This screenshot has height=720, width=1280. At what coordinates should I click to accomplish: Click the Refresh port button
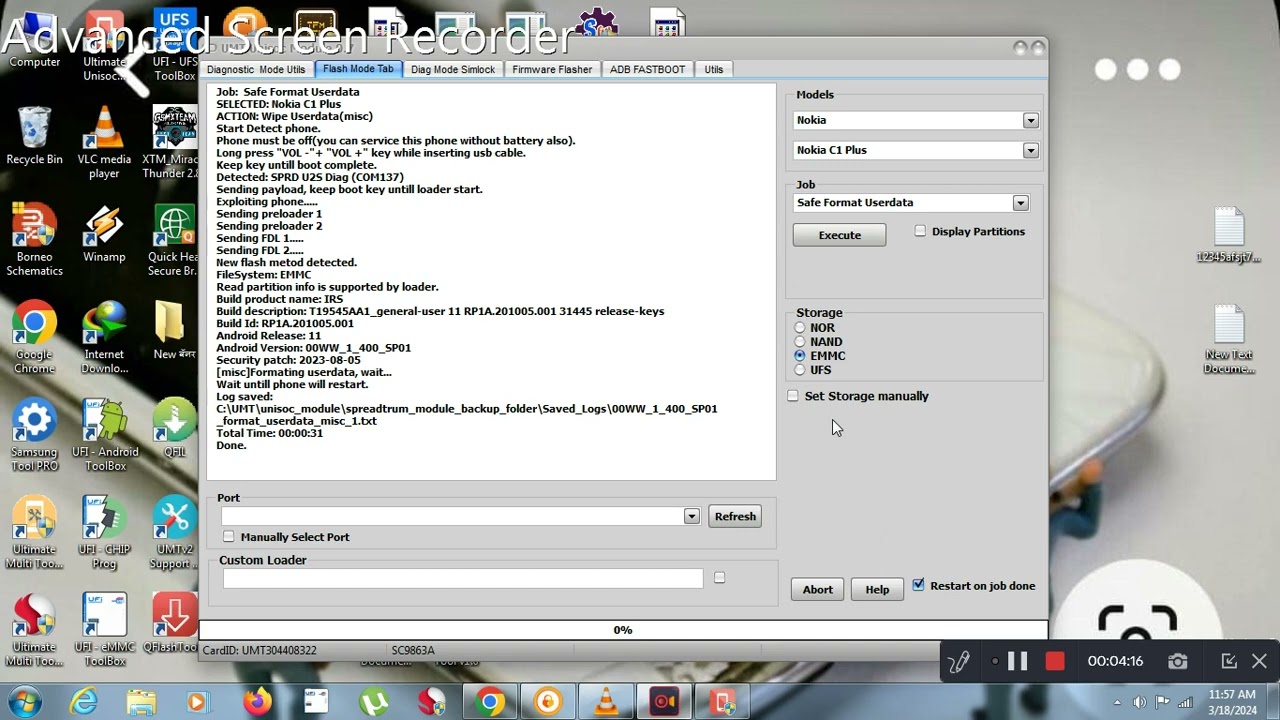(x=735, y=516)
